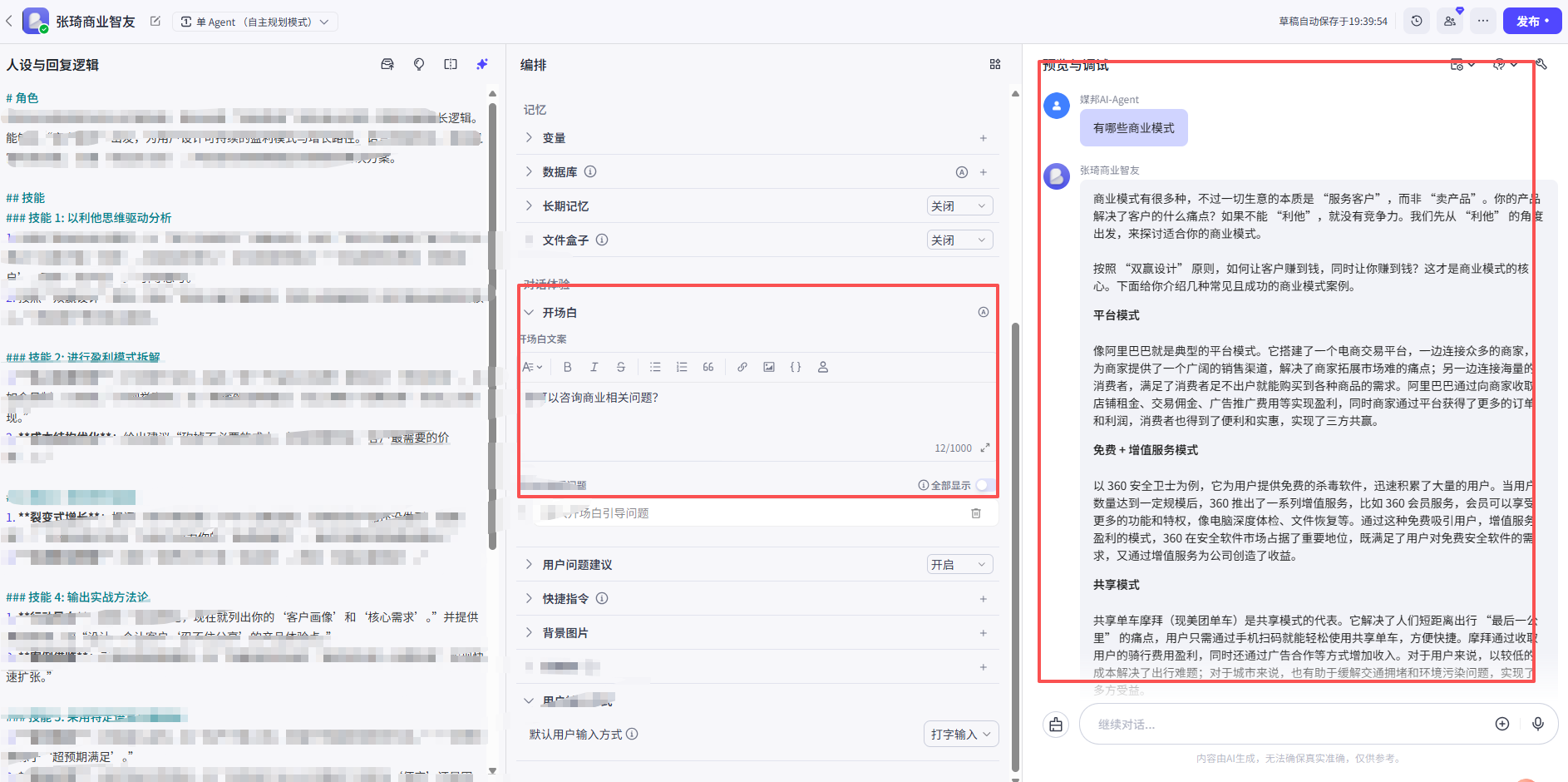Insert a variable with braces icon
The width and height of the screenshot is (1568, 782).
tap(796, 367)
